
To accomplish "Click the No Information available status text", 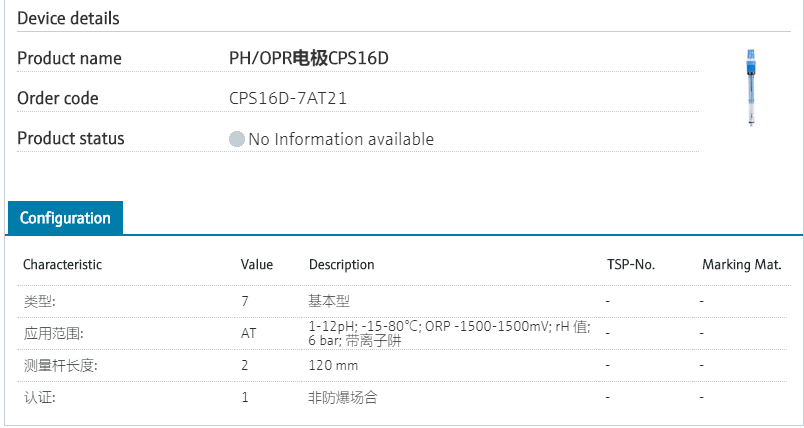I will pyautogui.click(x=341, y=139).
